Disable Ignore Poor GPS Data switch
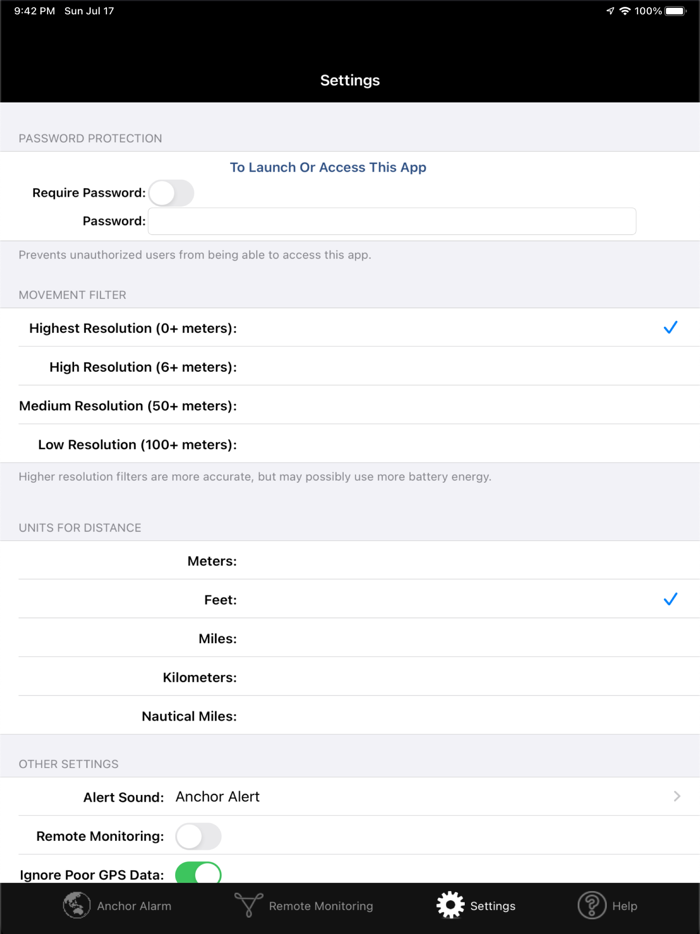This screenshot has width=700, height=934. (198, 873)
